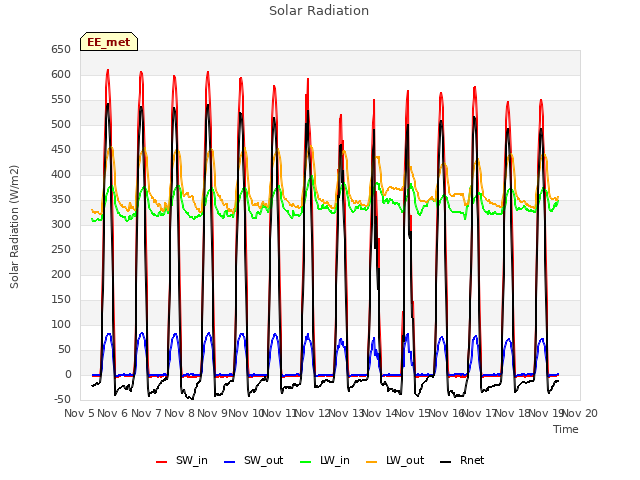The image size is (640, 480).
Task: Click the black Rnet legend color marker
Action: tap(446, 462)
